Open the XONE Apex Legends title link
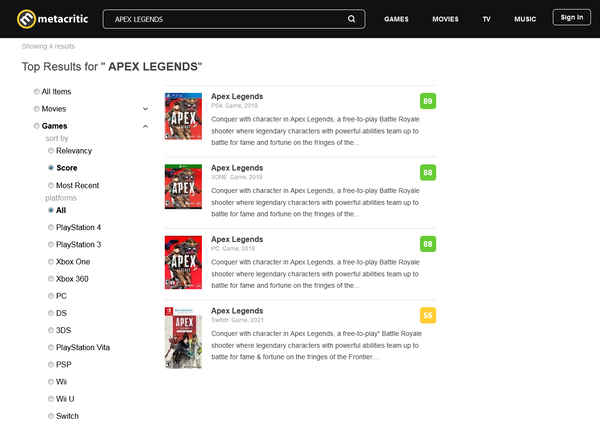The image size is (600, 424). (237, 168)
